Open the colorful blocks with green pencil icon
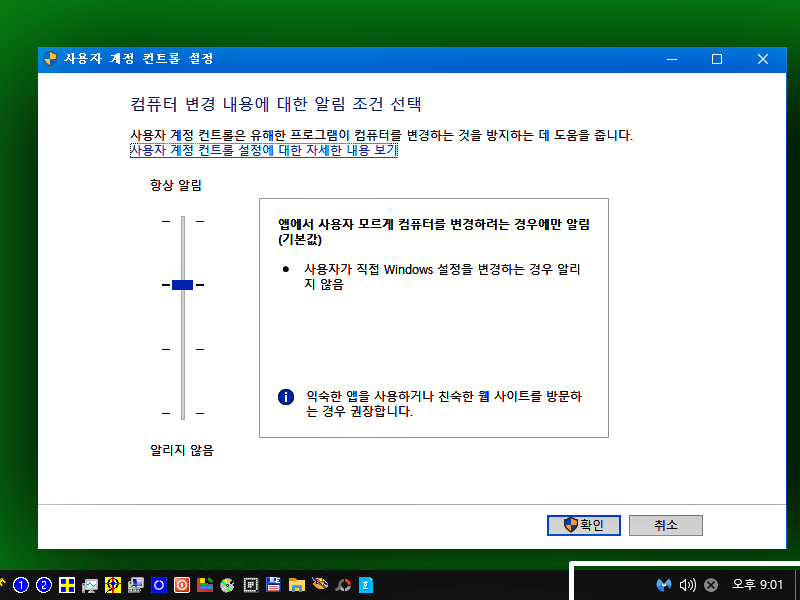The width and height of the screenshot is (800, 600). click(x=205, y=585)
